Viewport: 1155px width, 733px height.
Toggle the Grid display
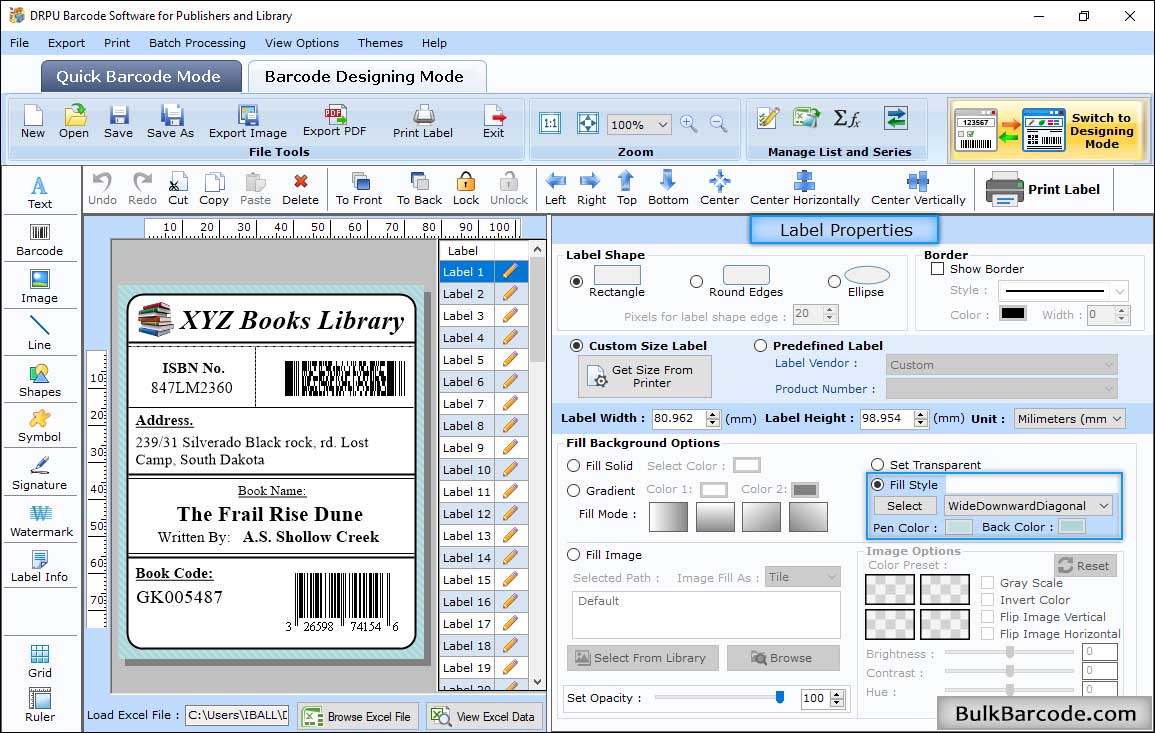tap(40, 661)
